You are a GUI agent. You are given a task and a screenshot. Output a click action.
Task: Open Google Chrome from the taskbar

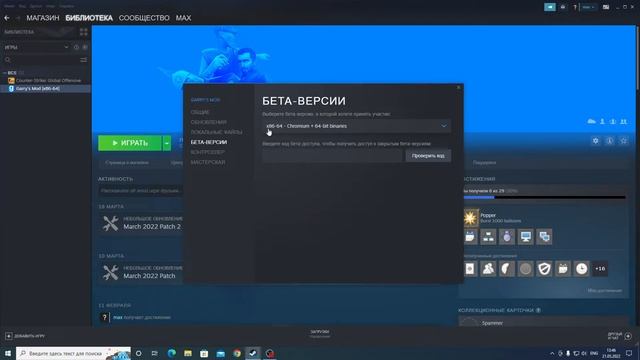click(x=237, y=353)
